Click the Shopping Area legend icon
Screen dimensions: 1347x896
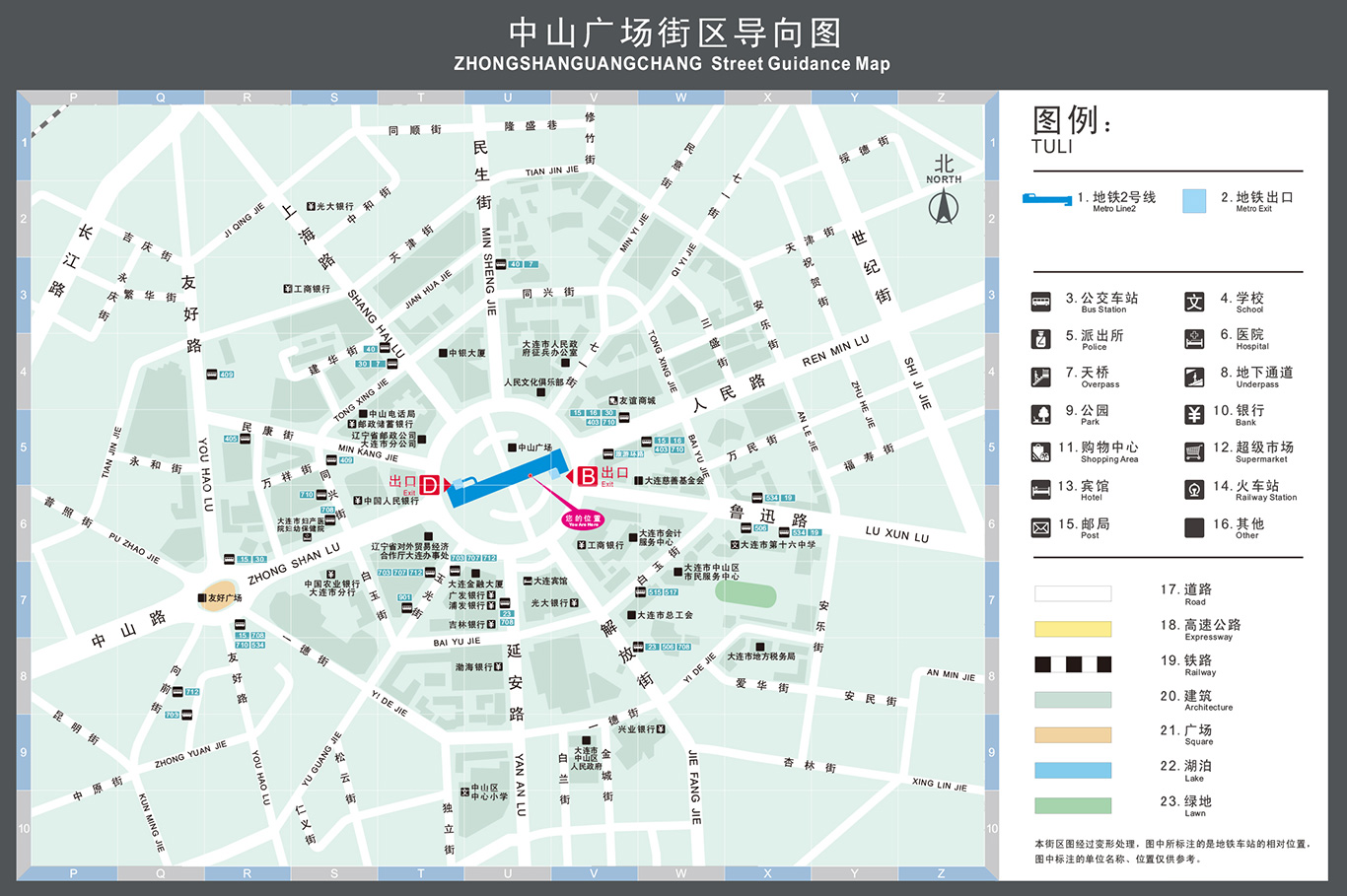(x=1040, y=452)
